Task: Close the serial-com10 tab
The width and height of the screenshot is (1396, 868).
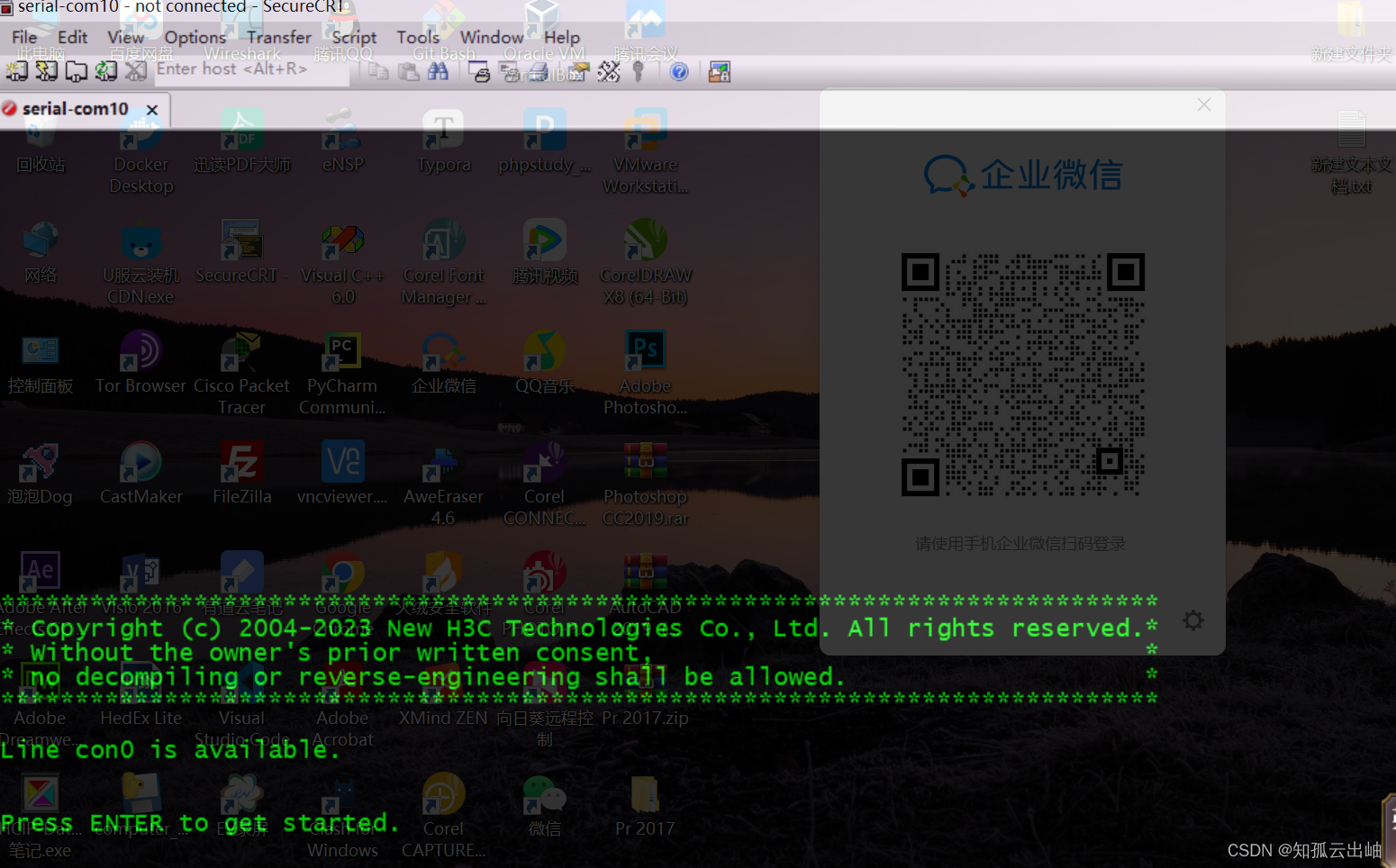Action: (x=152, y=110)
